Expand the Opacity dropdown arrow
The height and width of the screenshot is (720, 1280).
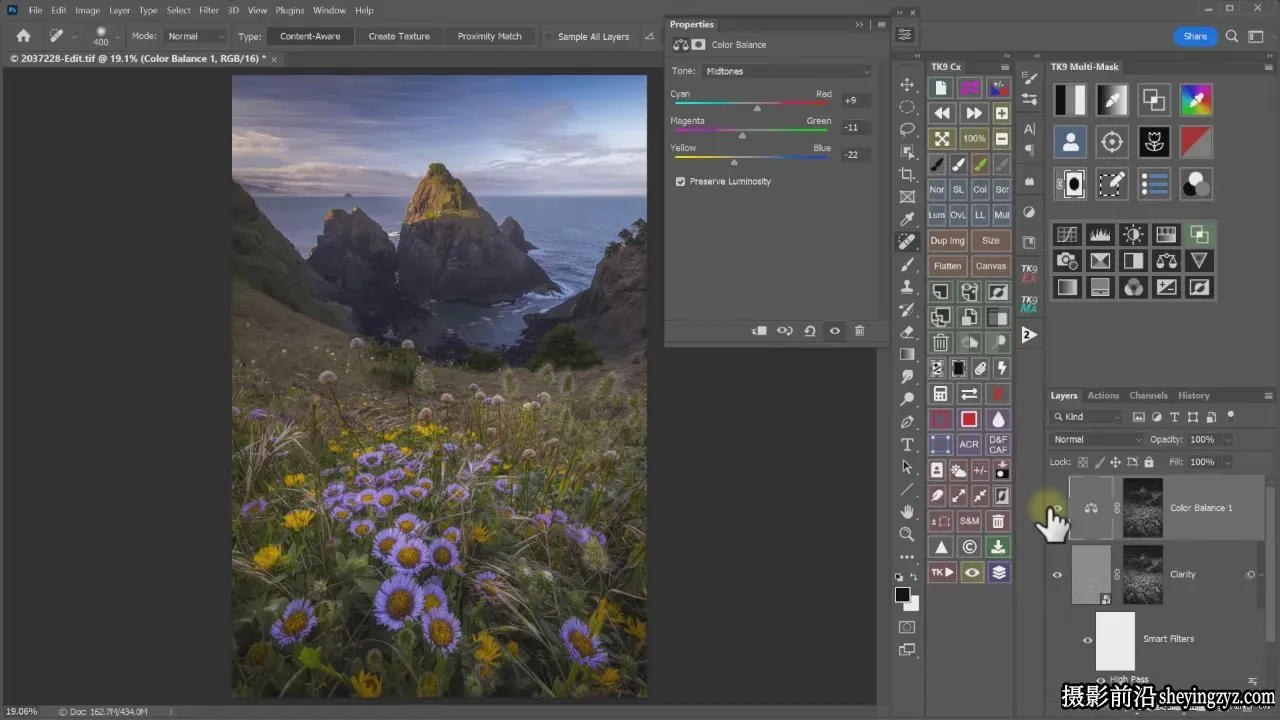(x=1228, y=439)
